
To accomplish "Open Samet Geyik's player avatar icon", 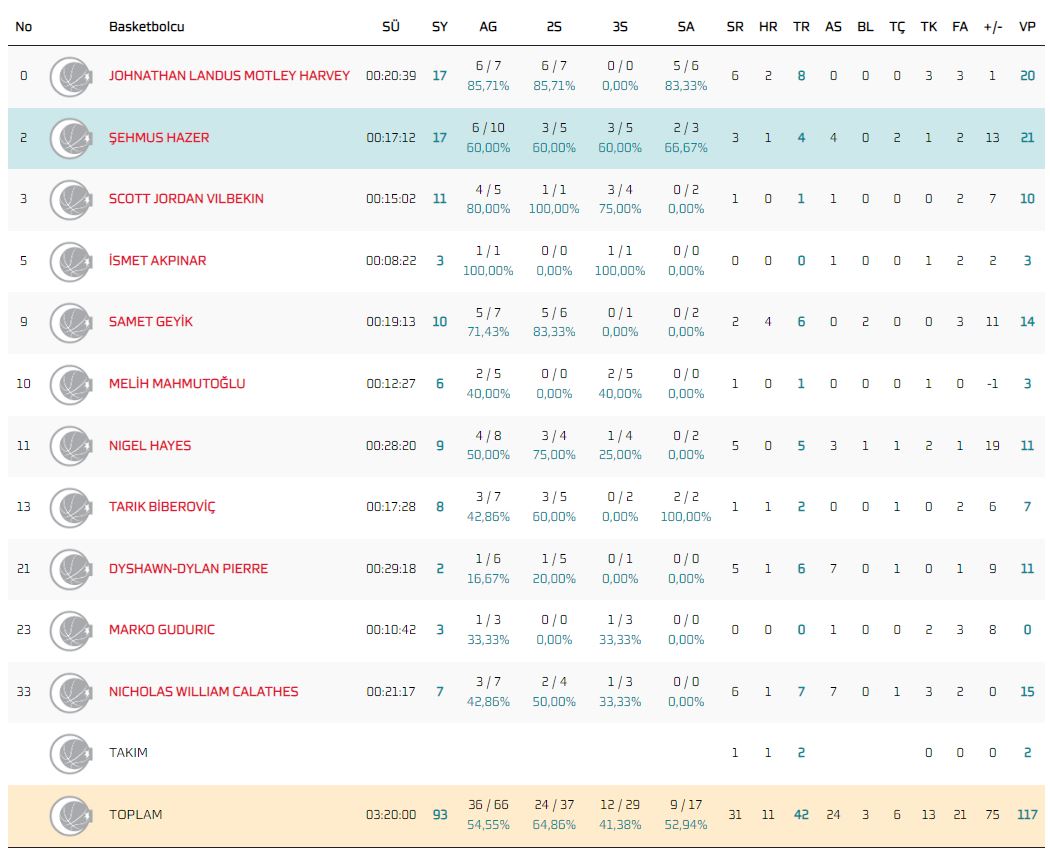I will 71,322.
